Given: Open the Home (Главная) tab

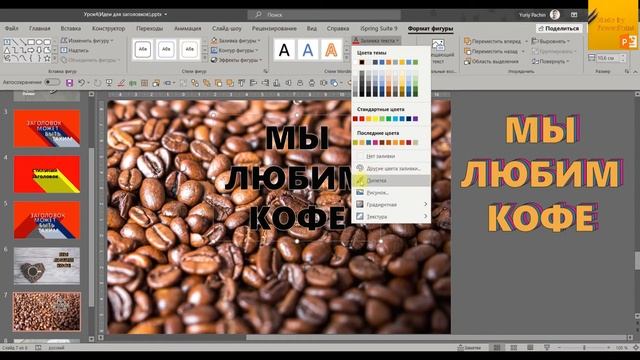Looking at the screenshot, I should [40, 29].
